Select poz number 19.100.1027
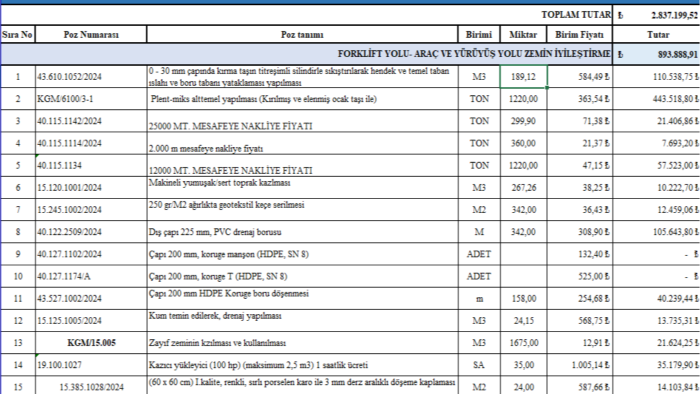Image resolution: width=700 pixels, height=394 pixels. (x=91, y=365)
